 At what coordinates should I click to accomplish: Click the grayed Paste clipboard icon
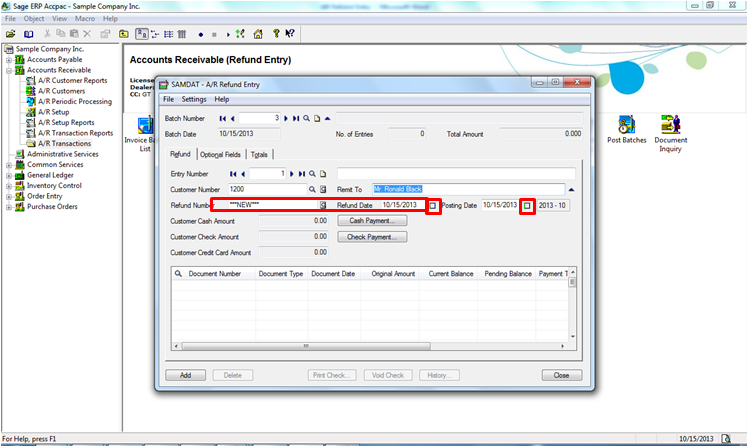74,34
